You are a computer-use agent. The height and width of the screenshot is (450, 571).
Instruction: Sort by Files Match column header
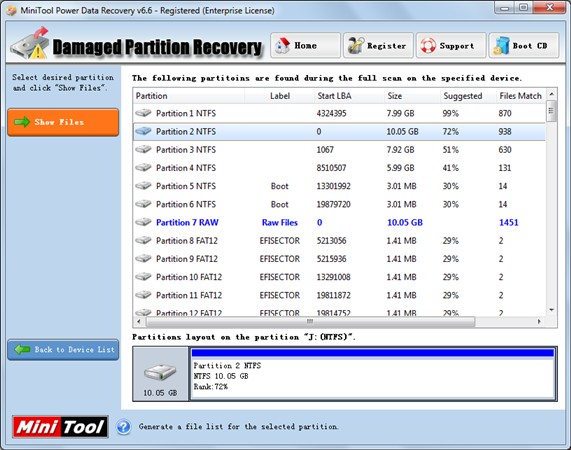(520, 96)
